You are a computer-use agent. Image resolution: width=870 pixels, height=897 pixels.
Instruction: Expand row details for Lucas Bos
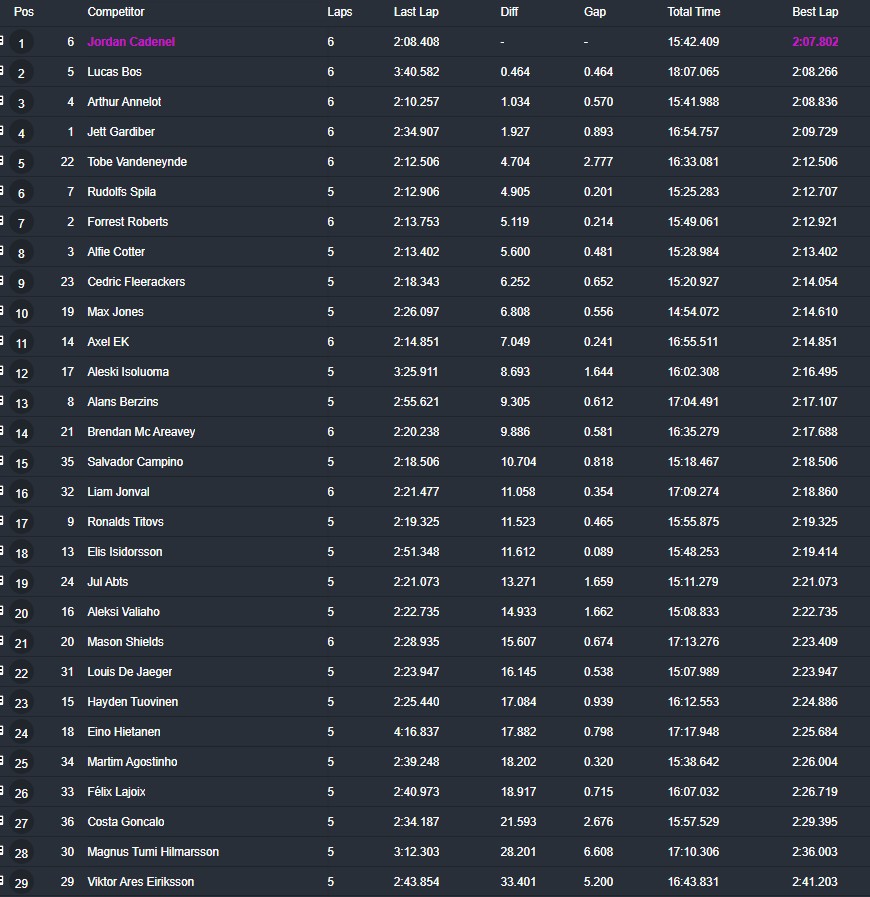tap(2, 70)
